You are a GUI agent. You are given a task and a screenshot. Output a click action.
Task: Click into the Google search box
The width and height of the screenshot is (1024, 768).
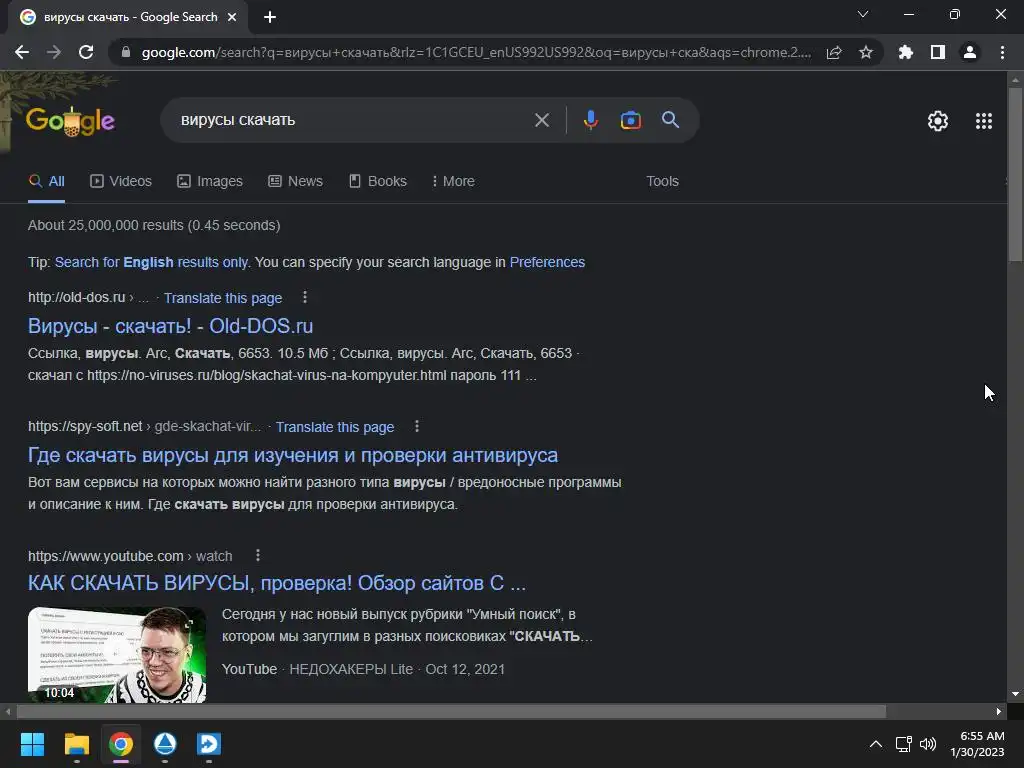click(x=353, y=120)
